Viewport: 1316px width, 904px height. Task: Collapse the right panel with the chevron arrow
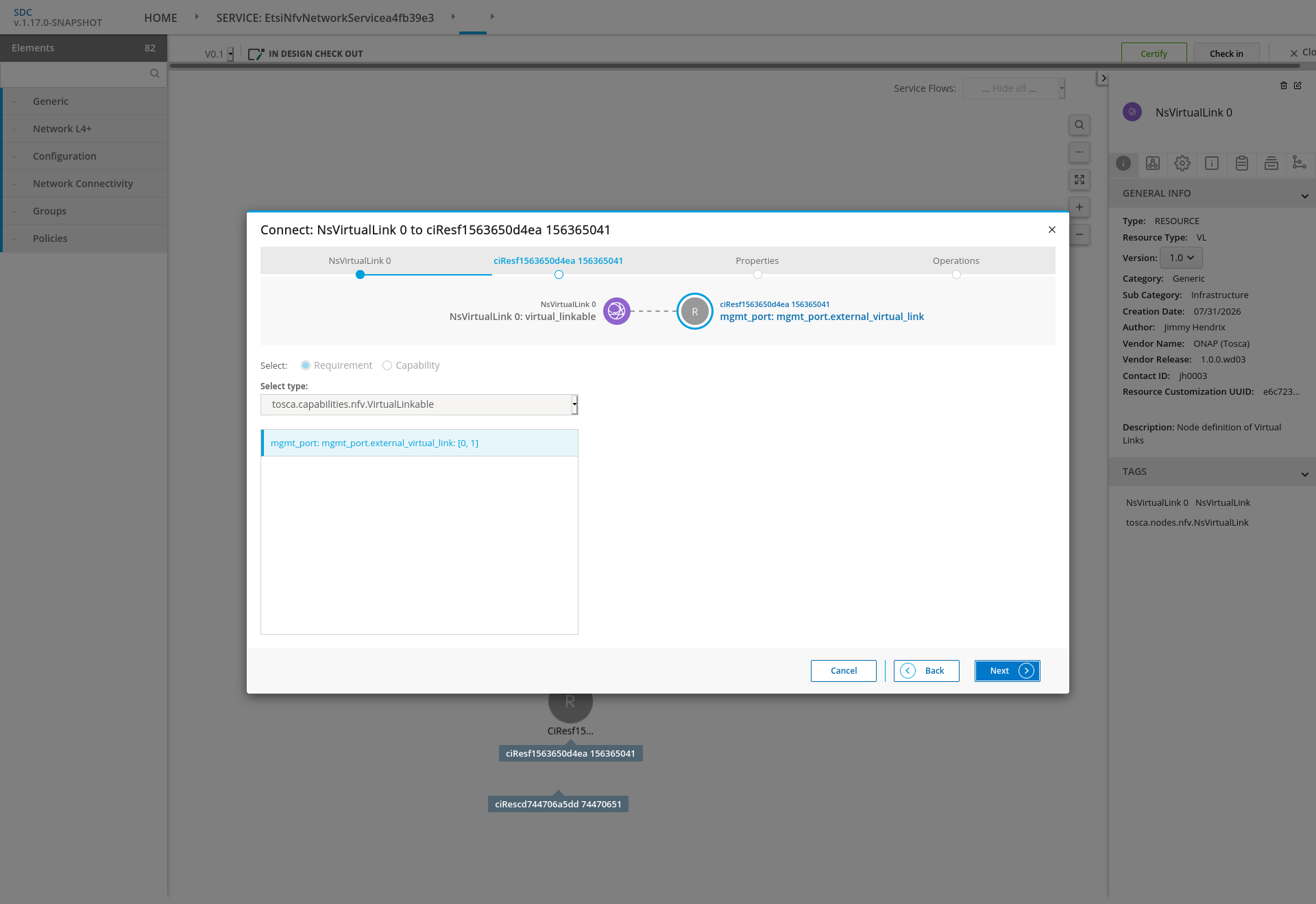[1103, 78]
